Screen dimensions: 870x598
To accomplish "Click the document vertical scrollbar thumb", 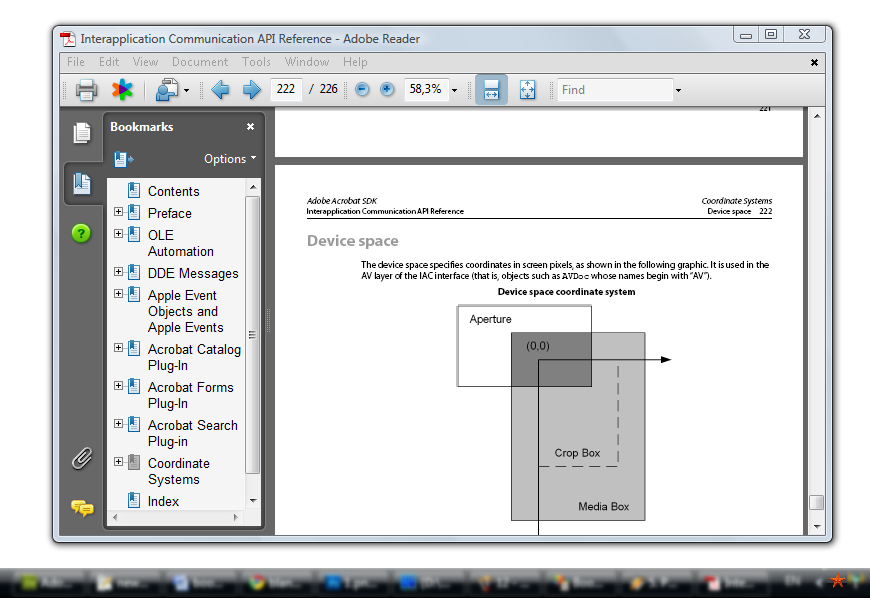I will pos(816,501).
